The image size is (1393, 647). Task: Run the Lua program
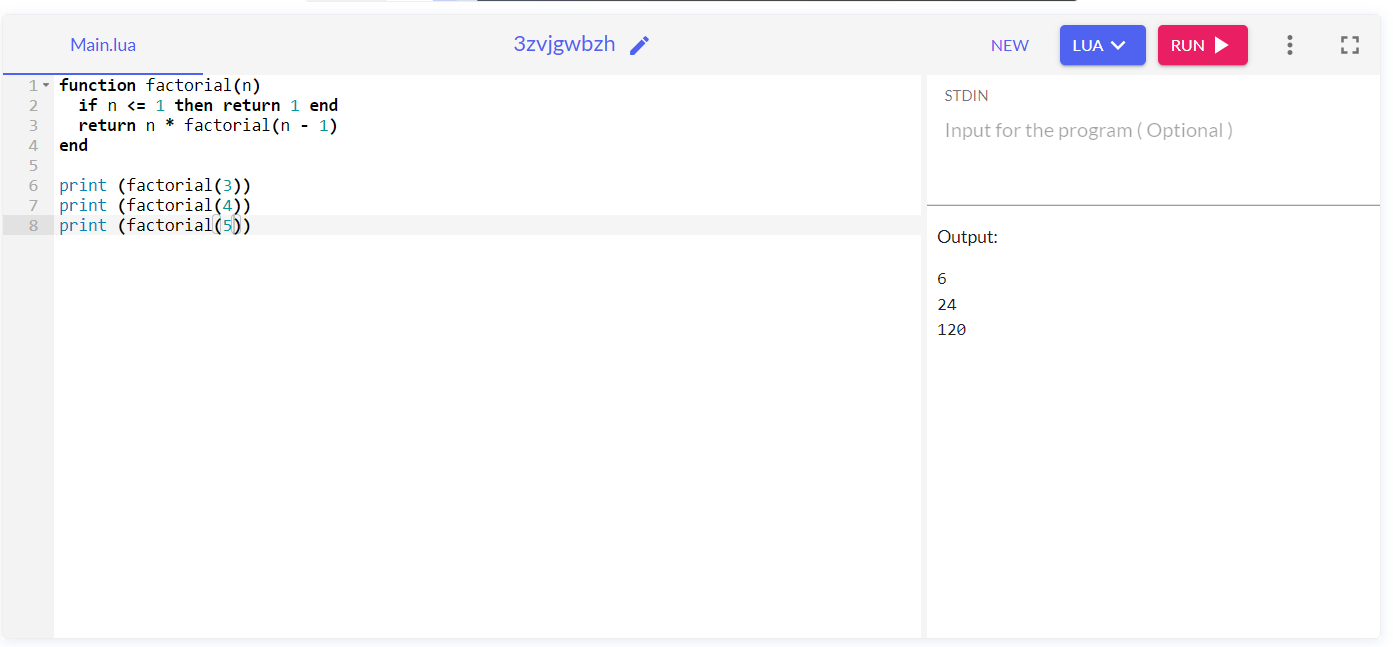[x=1202, y=44]
